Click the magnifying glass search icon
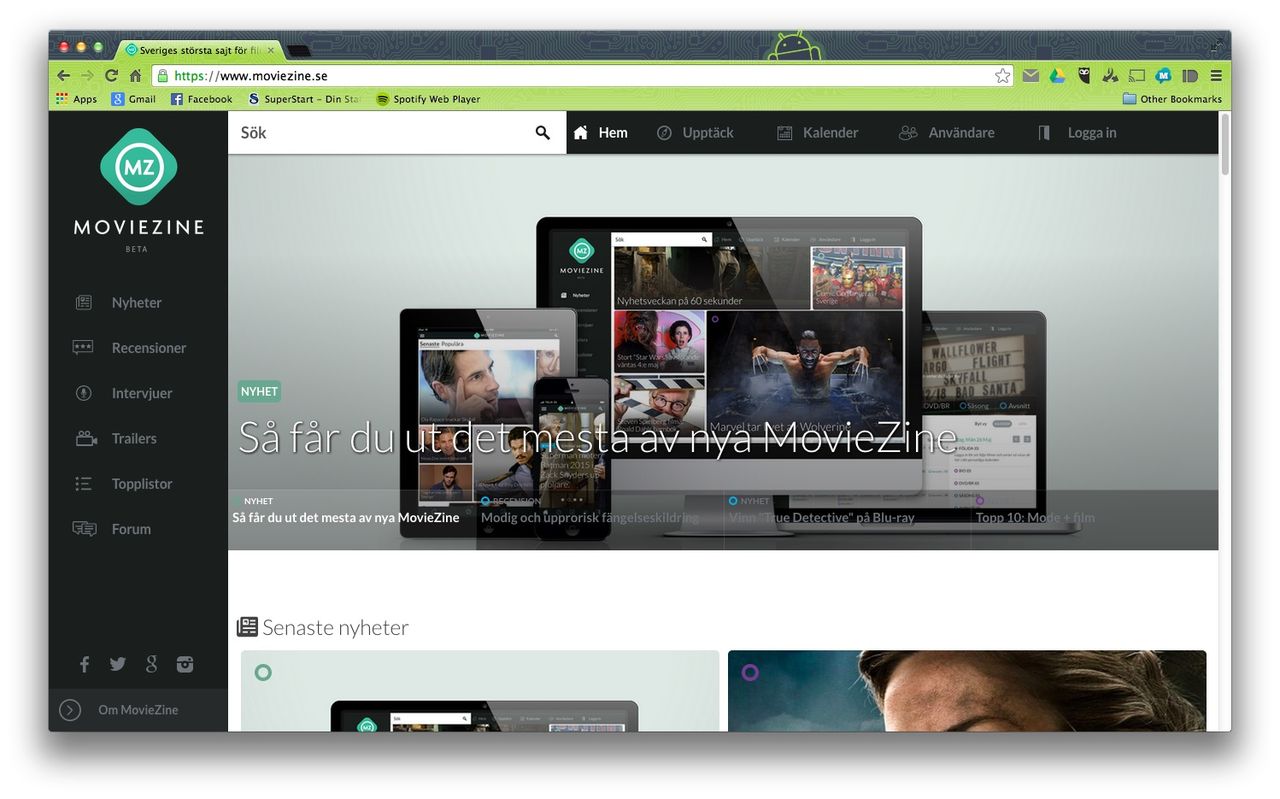Screen dimensions: 1280x799 [x=543, y=132]
